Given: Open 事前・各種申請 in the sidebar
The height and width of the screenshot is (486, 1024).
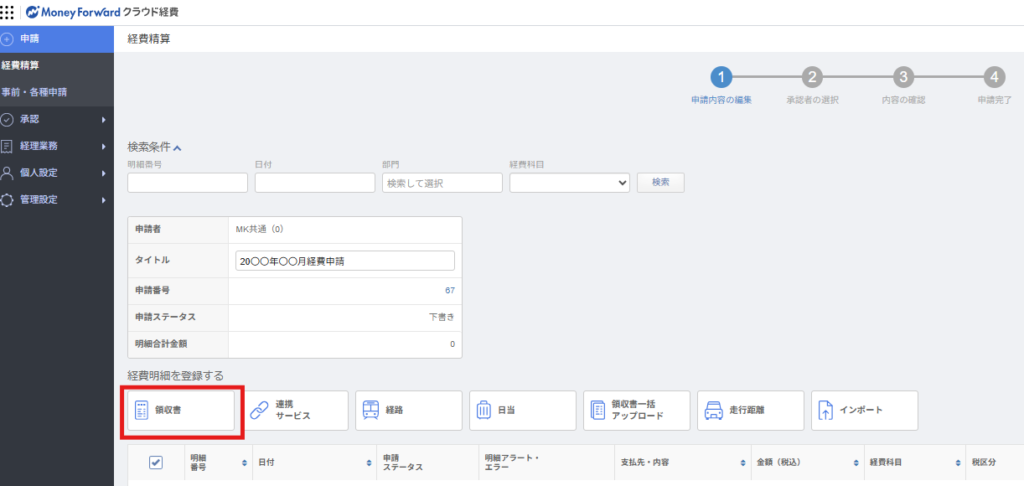Looking at the screenshot, I should pos(35,92).
